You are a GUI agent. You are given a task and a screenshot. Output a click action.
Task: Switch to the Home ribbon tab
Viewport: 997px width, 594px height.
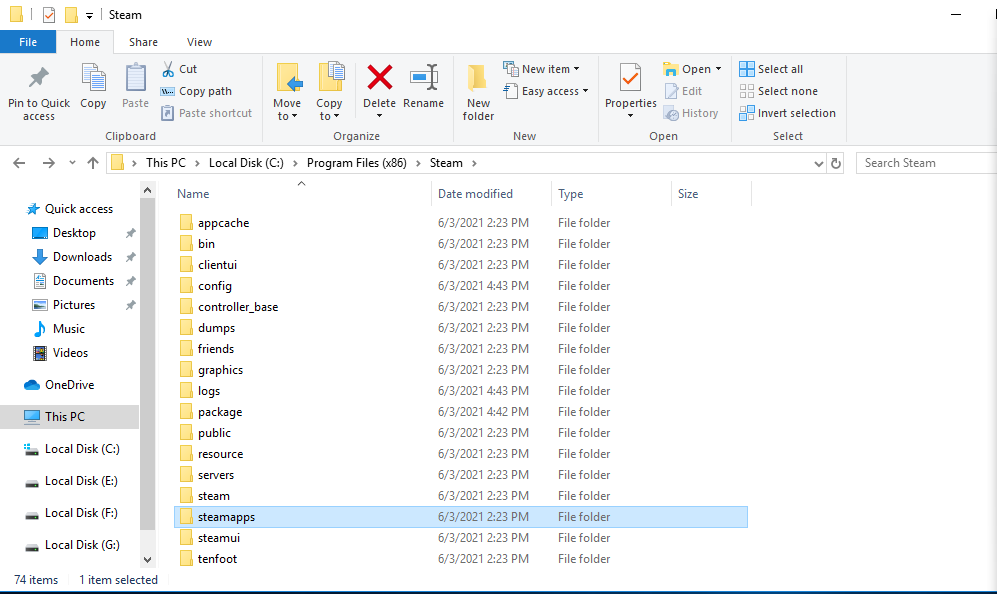[85, 42]
